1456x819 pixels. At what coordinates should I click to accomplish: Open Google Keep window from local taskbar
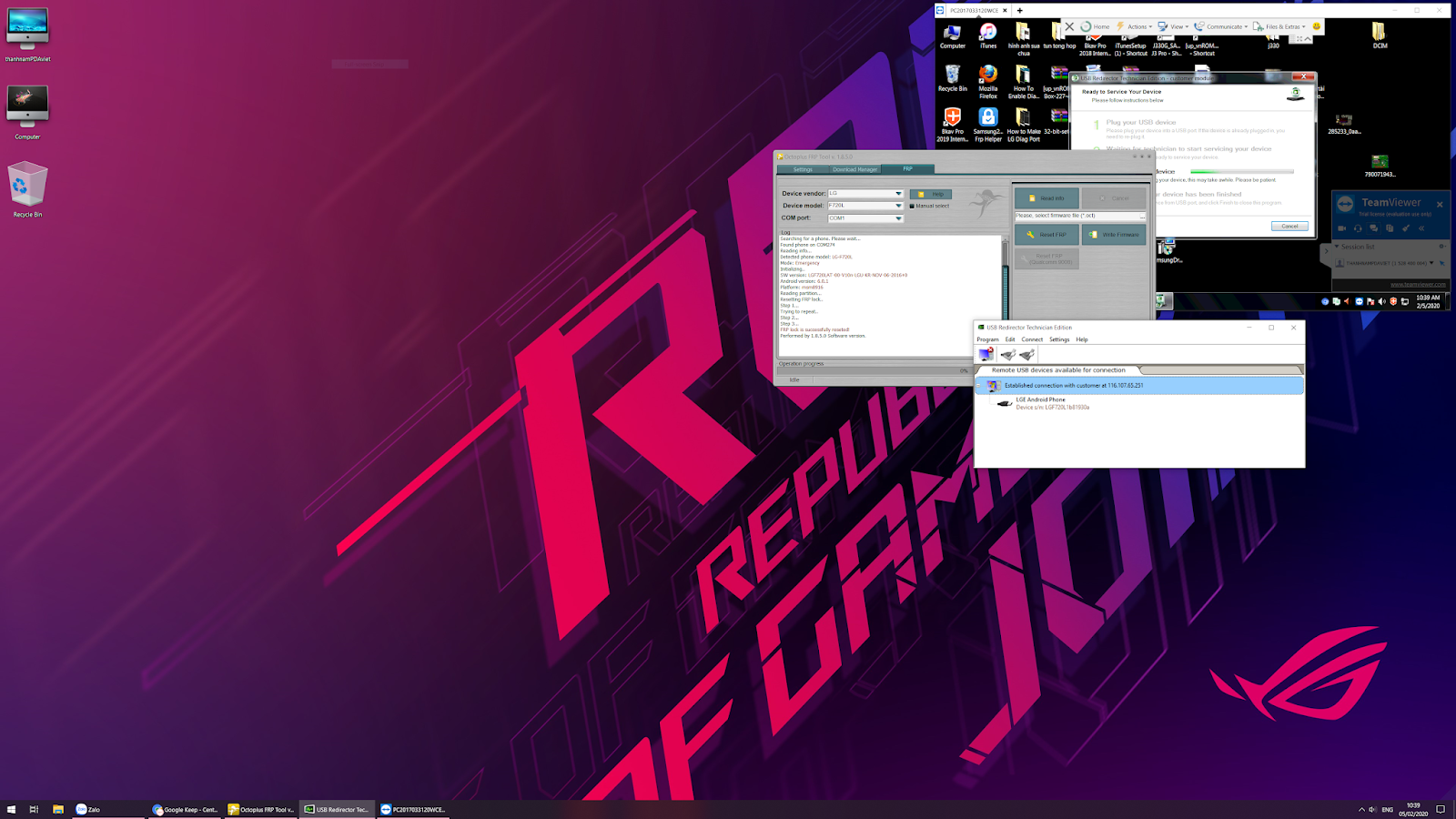[186, 809]
